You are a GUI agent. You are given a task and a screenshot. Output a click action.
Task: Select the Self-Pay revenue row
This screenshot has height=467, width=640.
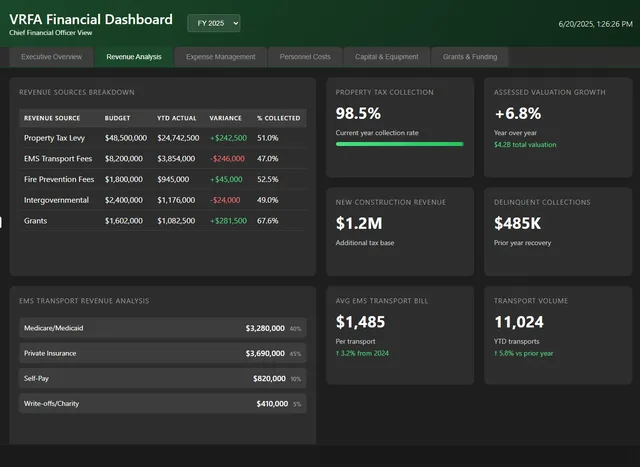coord(163,378)
